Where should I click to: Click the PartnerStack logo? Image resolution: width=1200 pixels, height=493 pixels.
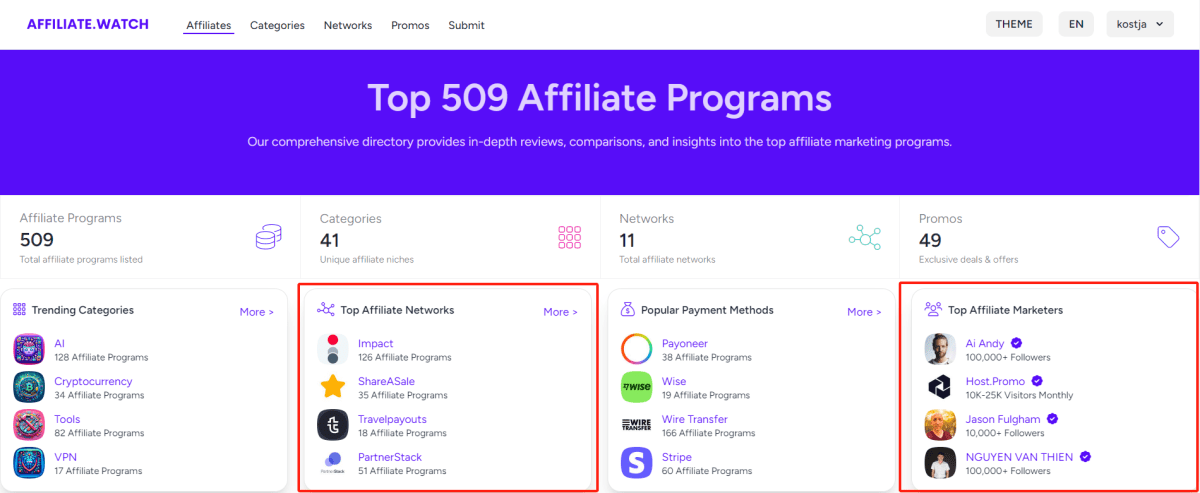(333, 463)
